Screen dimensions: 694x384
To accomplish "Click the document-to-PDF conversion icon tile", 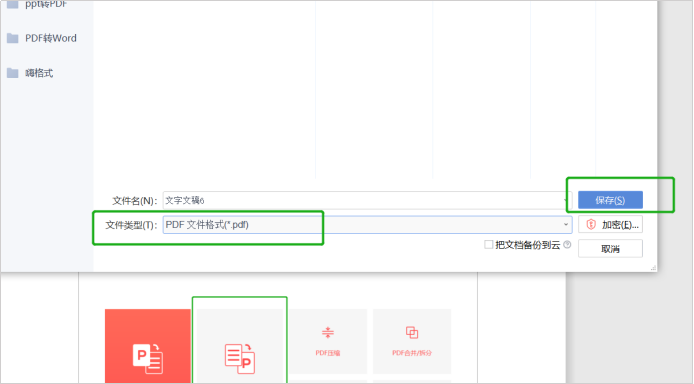I will pyautogui.click(x=240, y=346).
